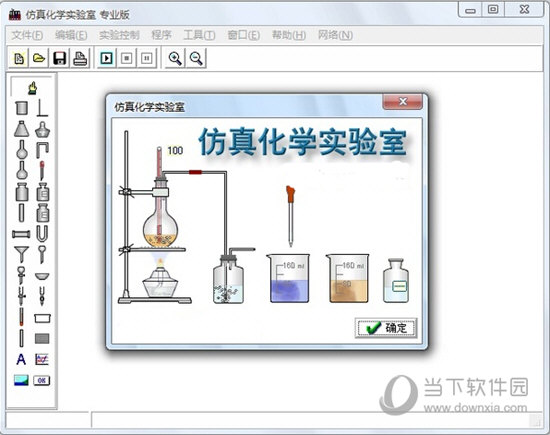Select the funnel tool

pyautogui.click(x=21, y=254)
